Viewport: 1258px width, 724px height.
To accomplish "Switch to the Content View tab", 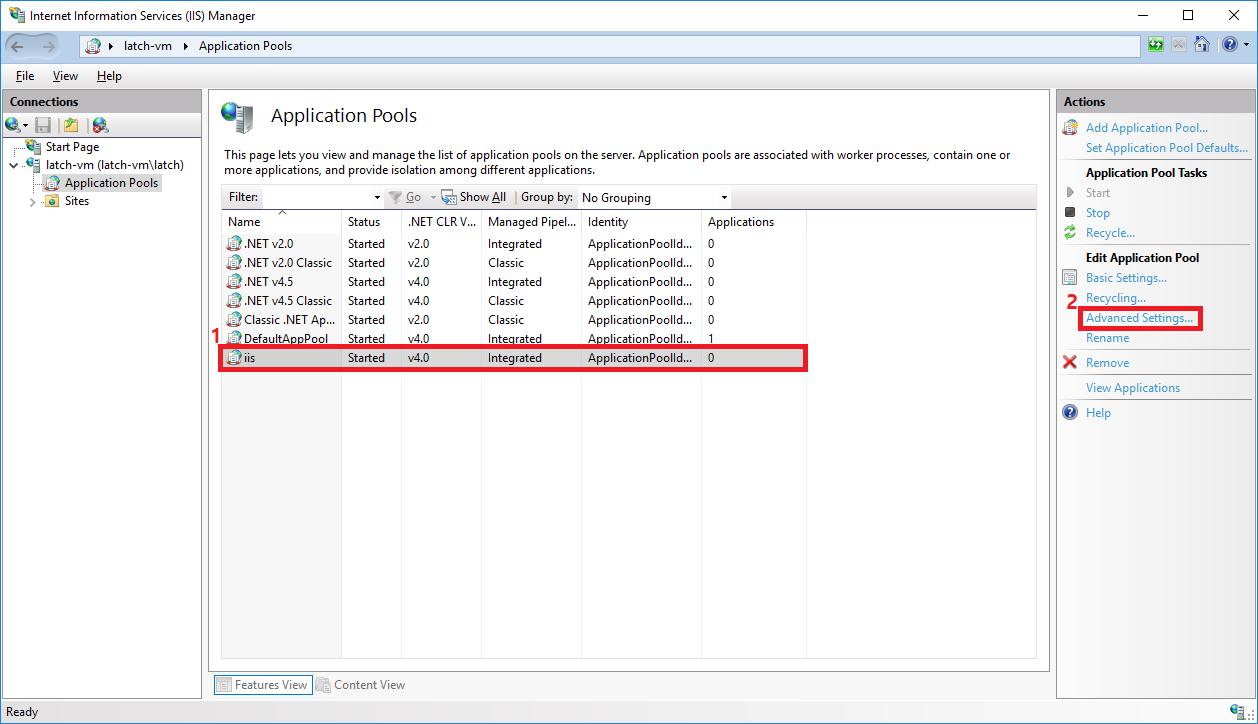I will [x=360, y=685].
